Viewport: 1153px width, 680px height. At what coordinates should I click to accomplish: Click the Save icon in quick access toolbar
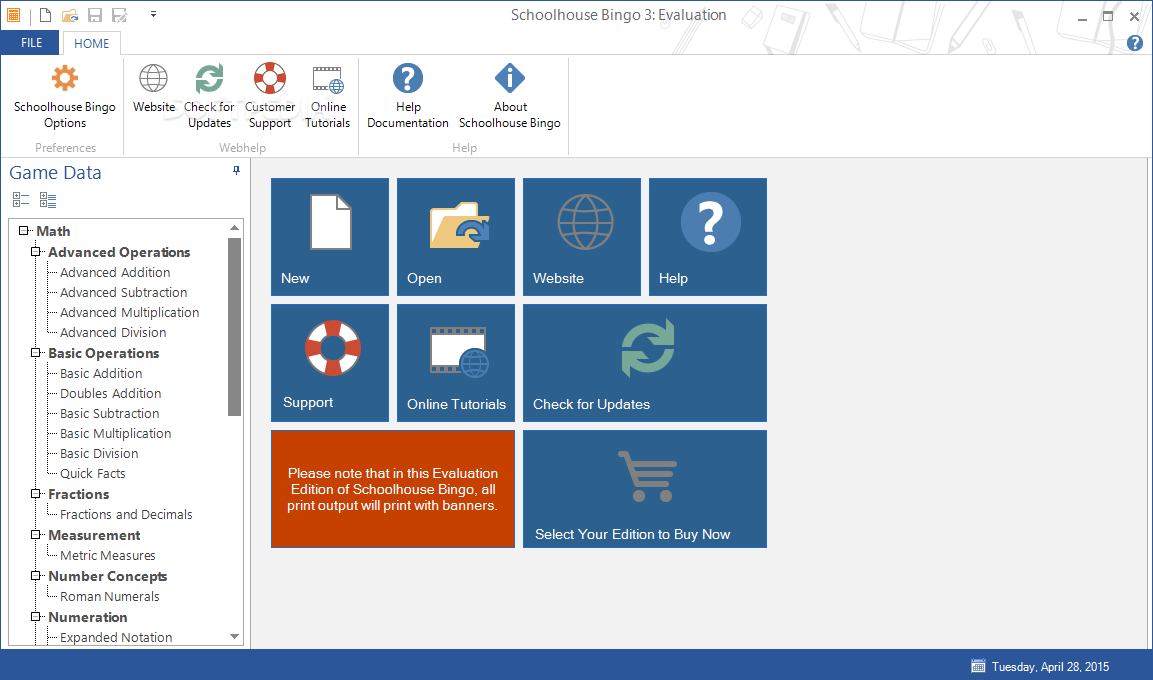95,15
